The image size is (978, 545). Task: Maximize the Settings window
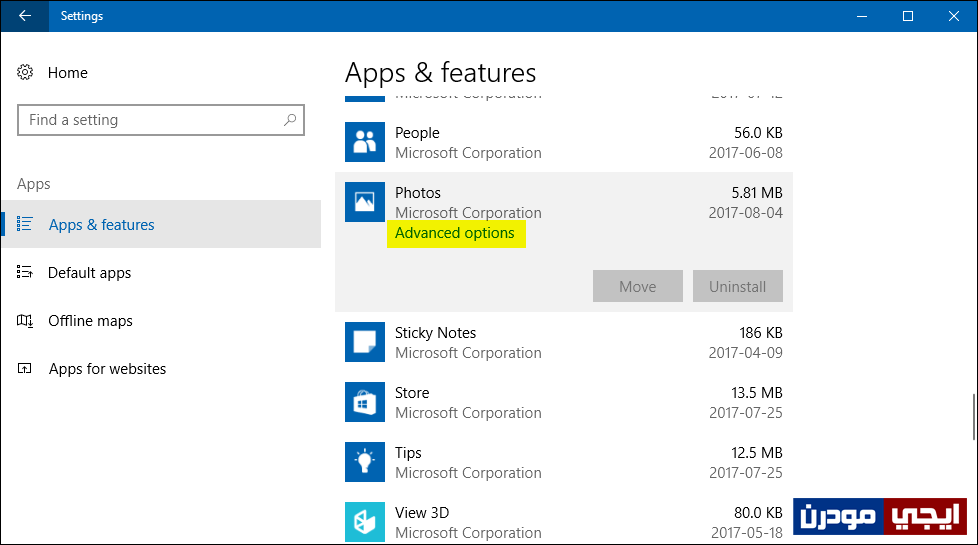[x=908, y=16]
